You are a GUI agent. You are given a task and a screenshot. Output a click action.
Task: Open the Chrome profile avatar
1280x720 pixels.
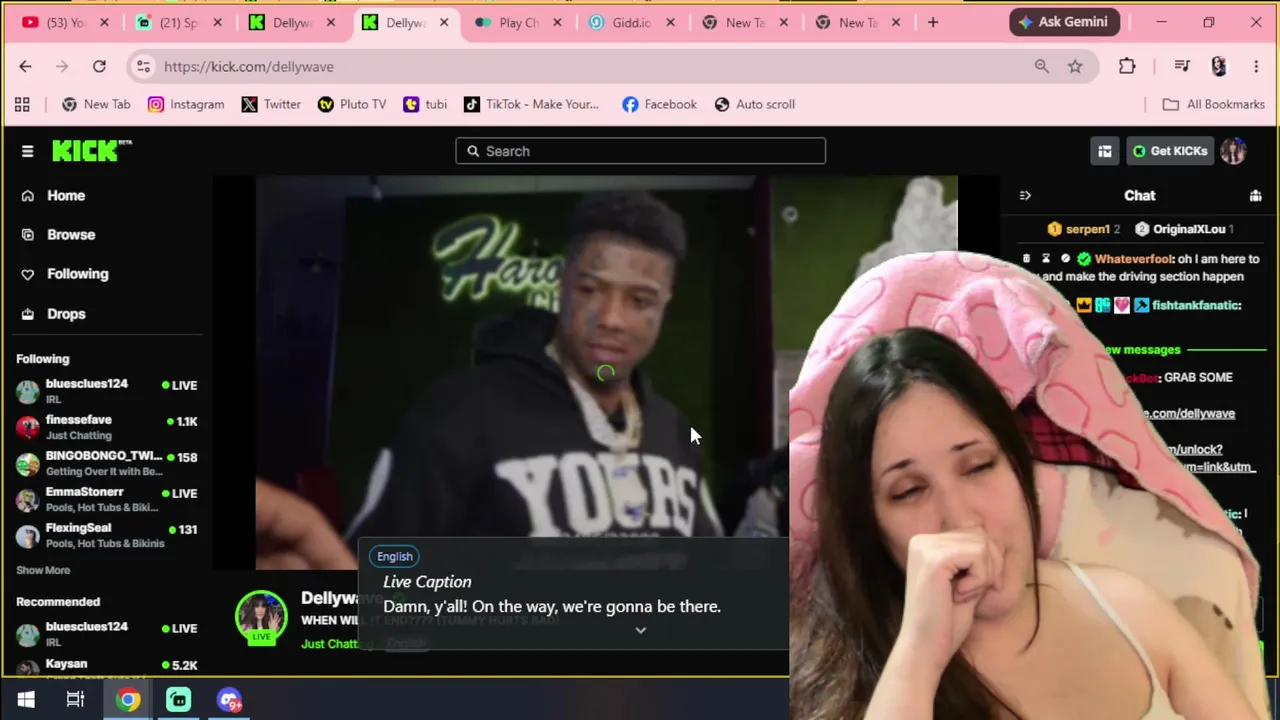tap(1218, 66)
